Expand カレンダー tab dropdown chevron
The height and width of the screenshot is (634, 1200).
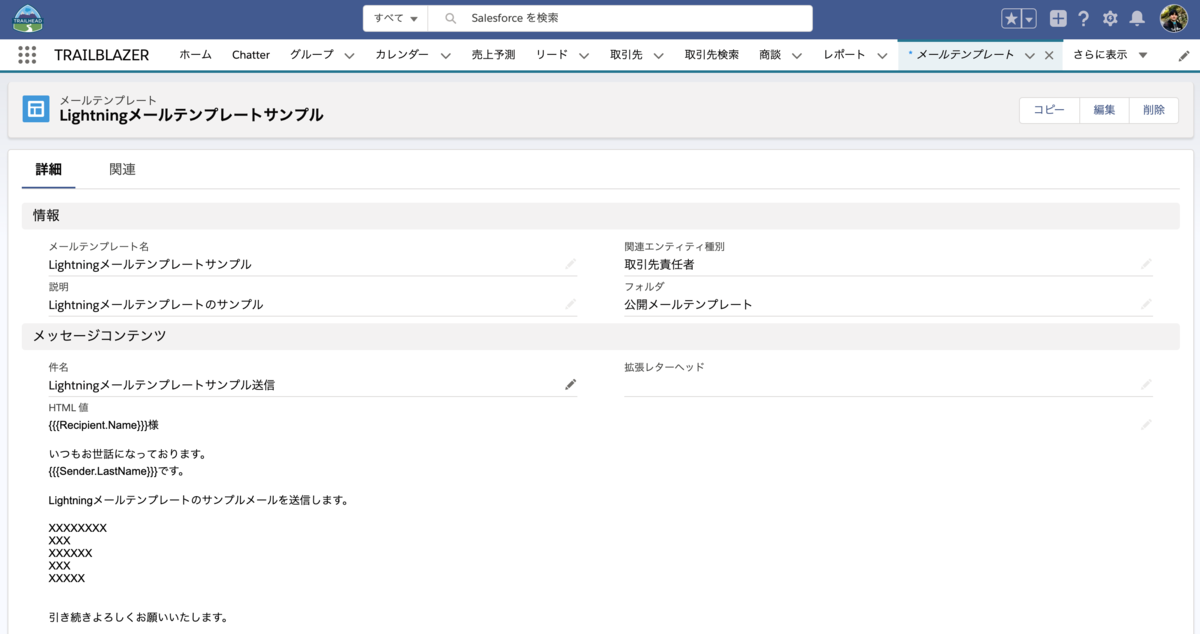(x=445, y=56)
